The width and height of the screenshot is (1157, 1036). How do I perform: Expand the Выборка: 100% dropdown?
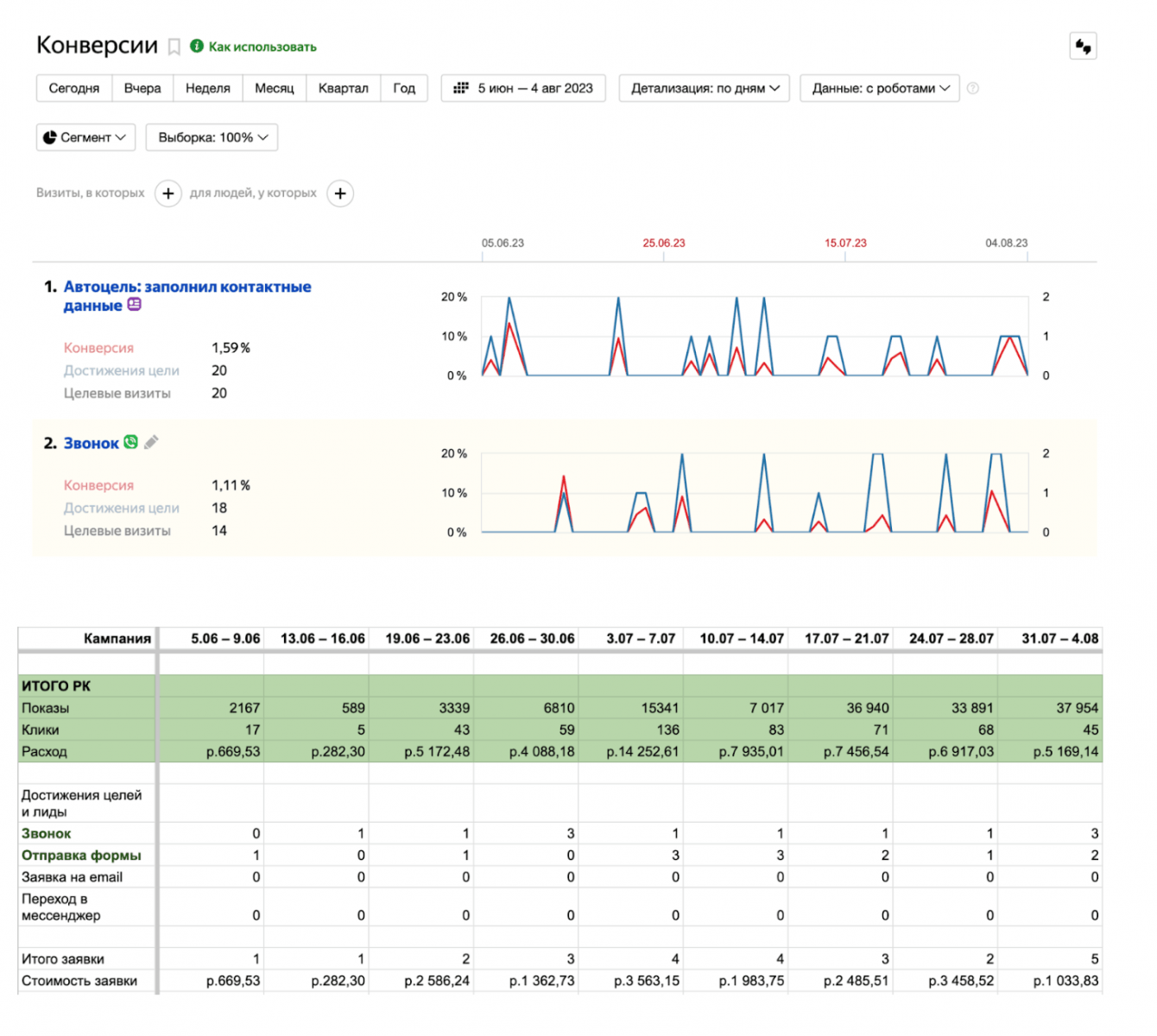click(212, 137)
